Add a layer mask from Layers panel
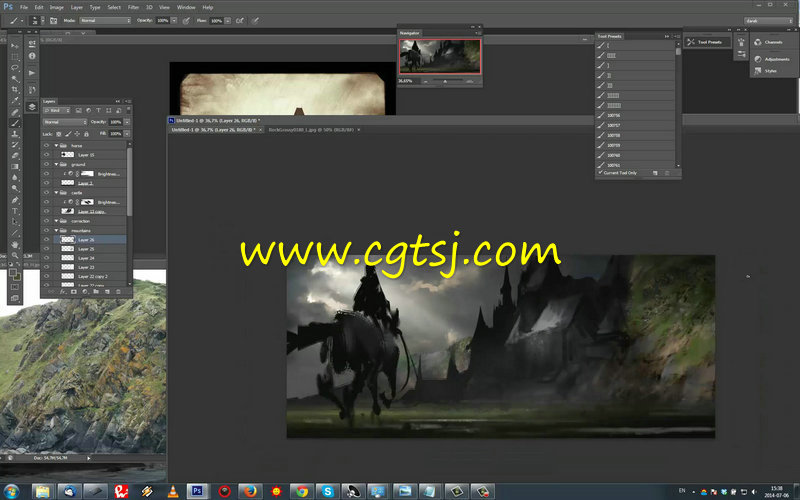 (73, 292)
